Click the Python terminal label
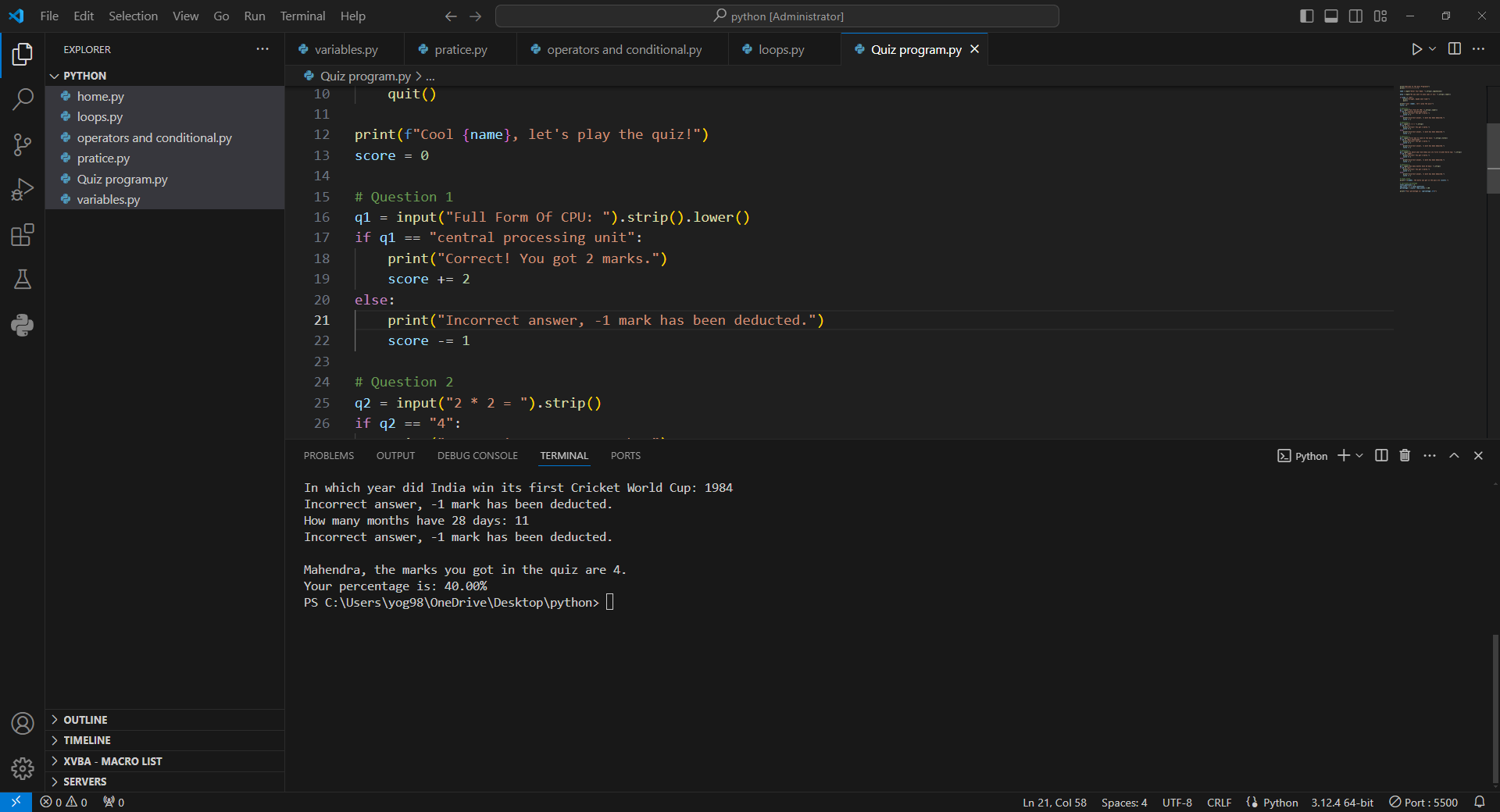The image size is (1500, 812). pyautogui.click(x=1302, y=456)
